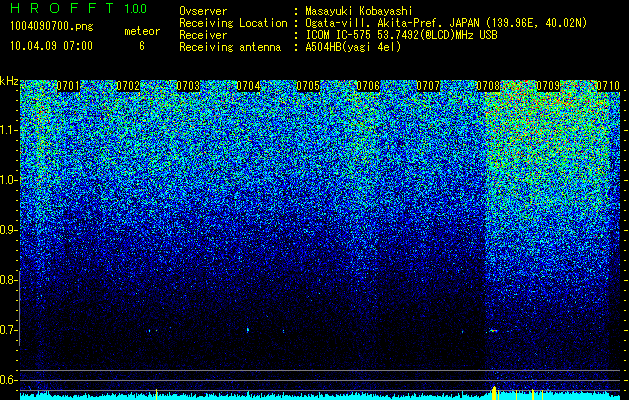Click the 0.8 kHz axis label
Image resolution: width=629 pixels, height=400 pixels.
[9, 280]
